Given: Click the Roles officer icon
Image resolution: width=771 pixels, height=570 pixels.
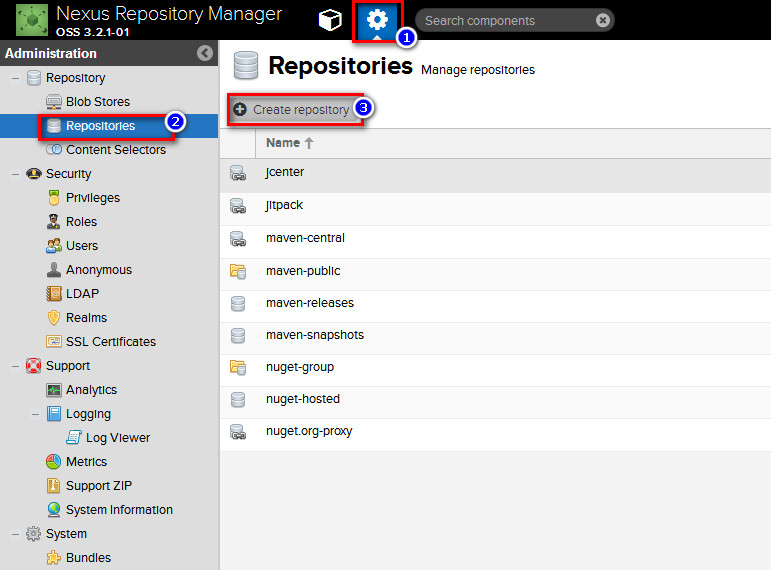Looking at the screenshot, I should pos(54,222).
